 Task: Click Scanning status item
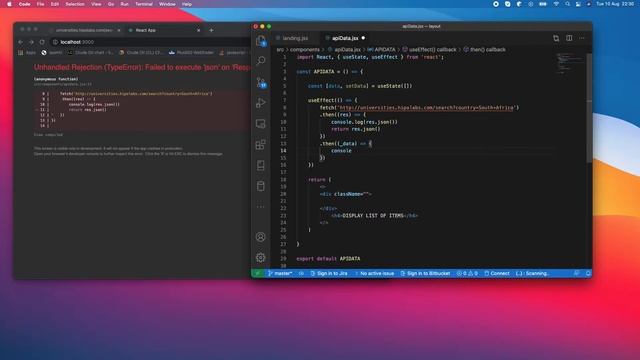533,273
